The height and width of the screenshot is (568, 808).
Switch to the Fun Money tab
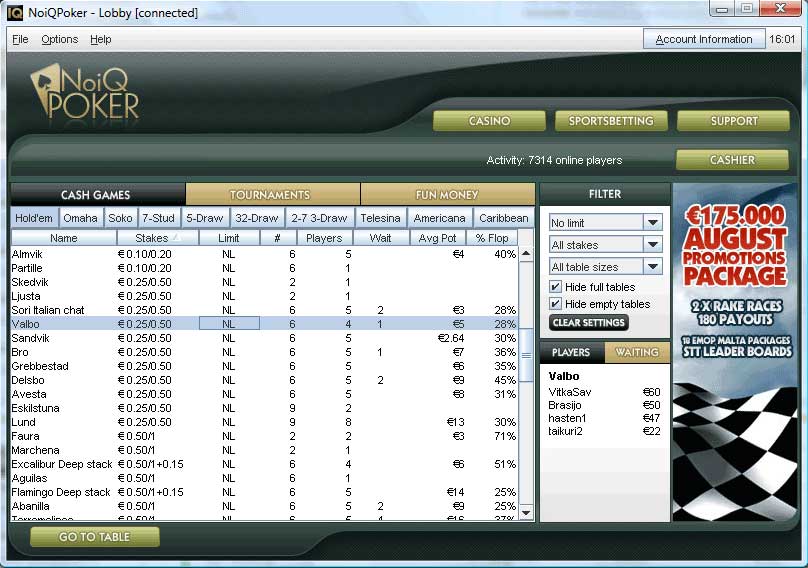click(447, 194)
